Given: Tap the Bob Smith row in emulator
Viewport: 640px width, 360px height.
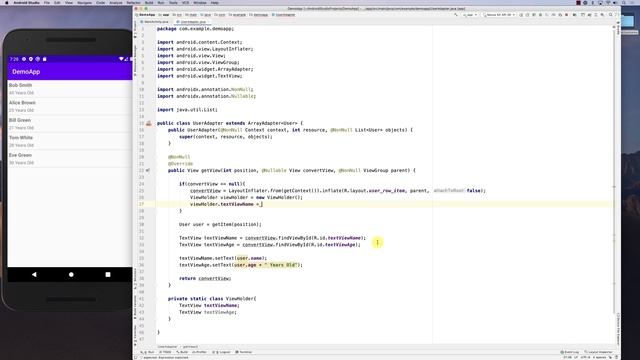Looking at the screenshot, I should 70,89.
